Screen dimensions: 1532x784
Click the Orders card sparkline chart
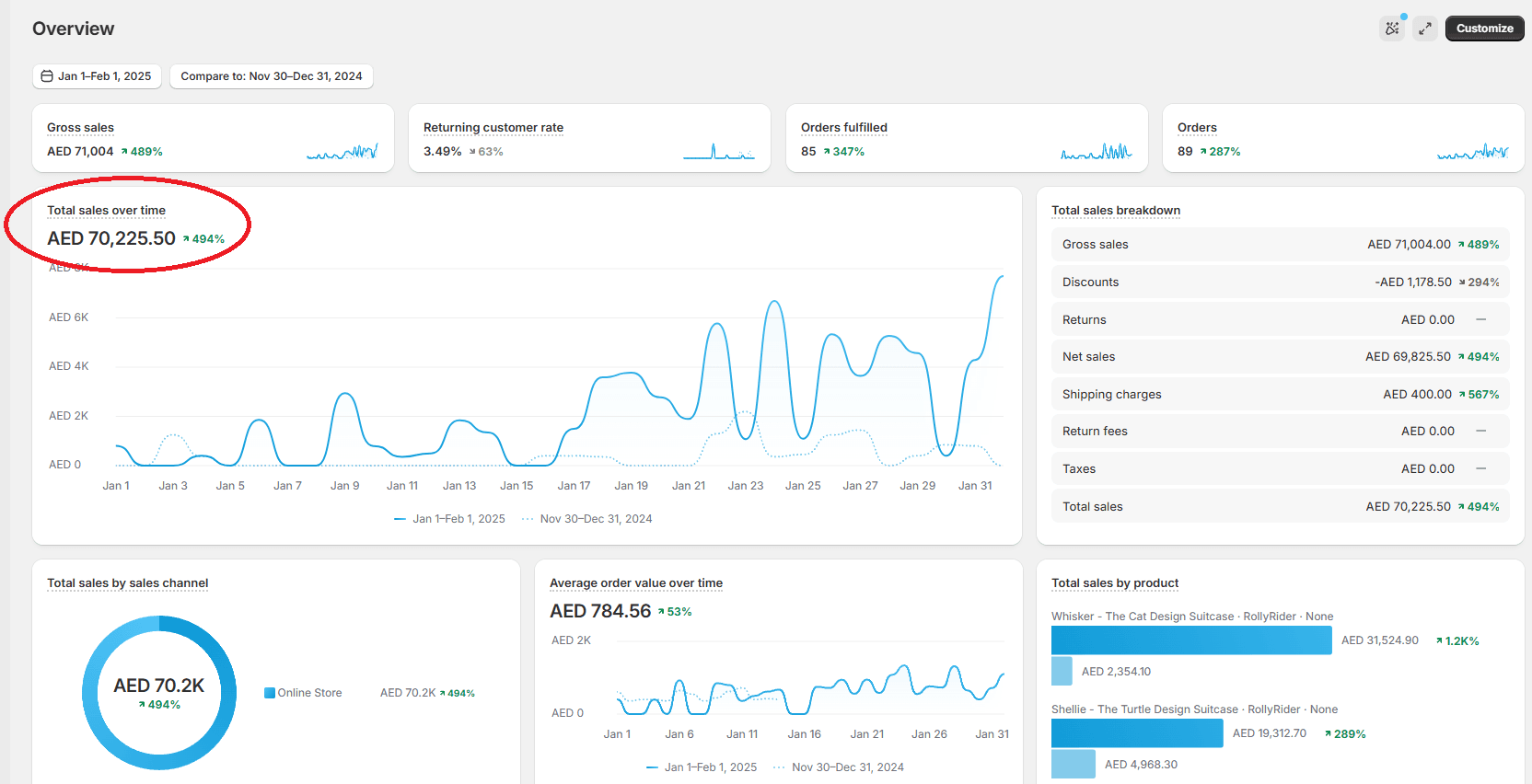pos(1473,152)
